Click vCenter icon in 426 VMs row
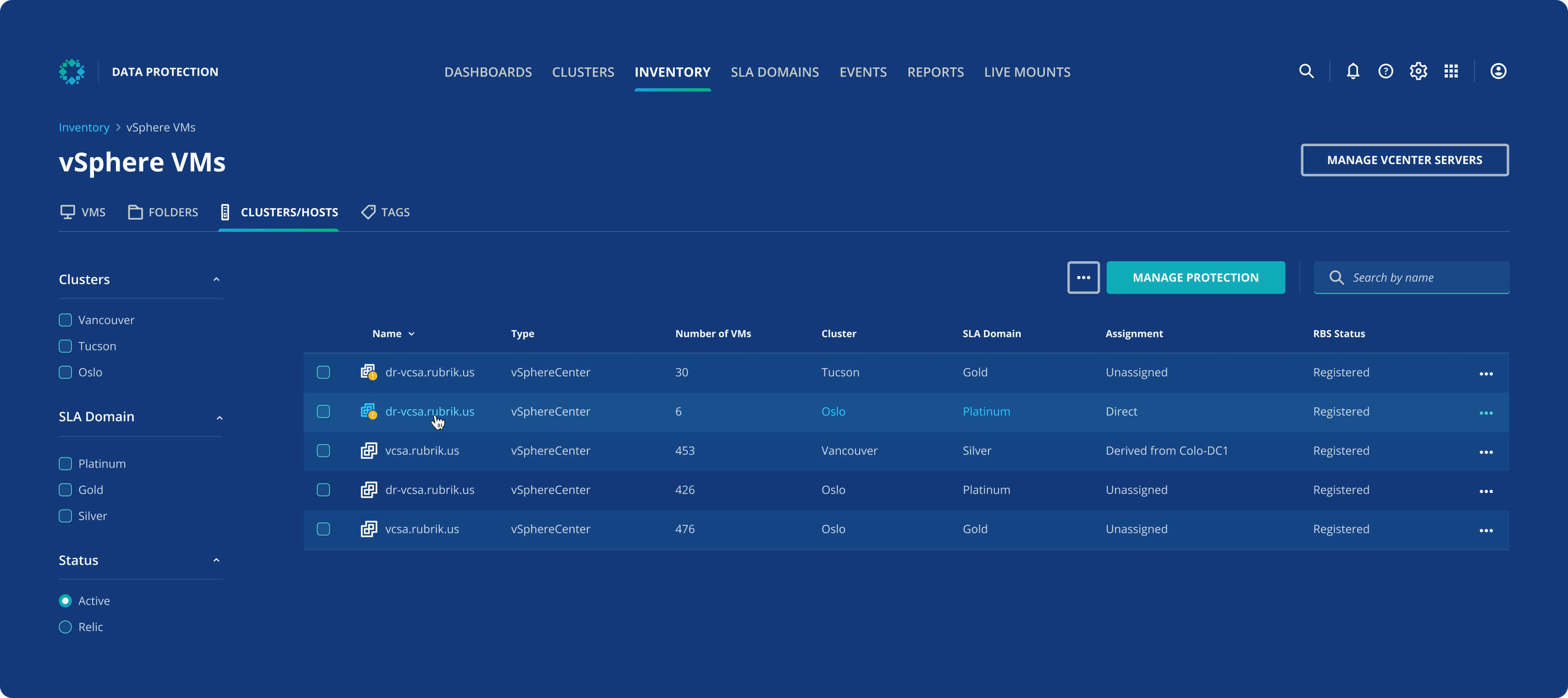The width and height of the screenshot is (1568, 698). tap(368, 490)
